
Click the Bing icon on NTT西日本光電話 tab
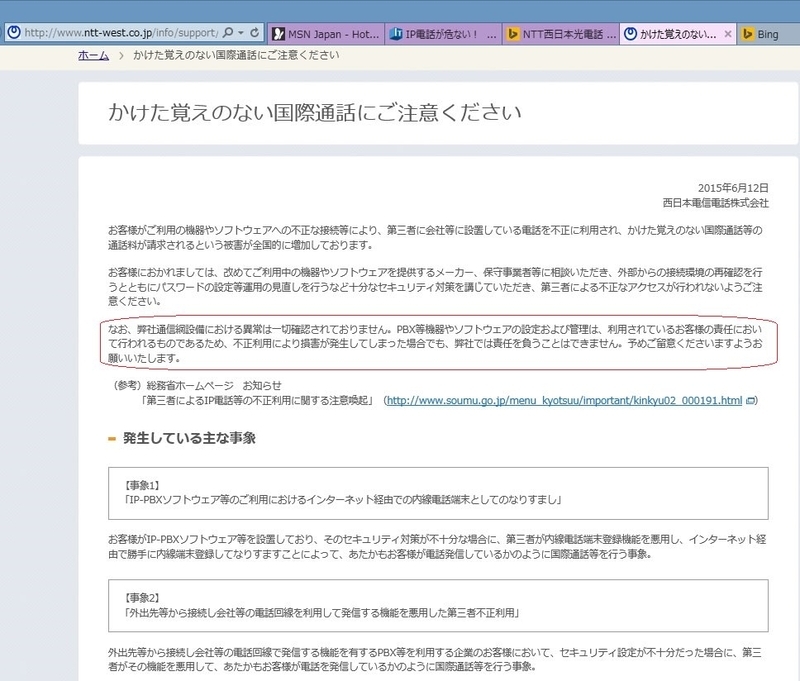tap(513, 34)
